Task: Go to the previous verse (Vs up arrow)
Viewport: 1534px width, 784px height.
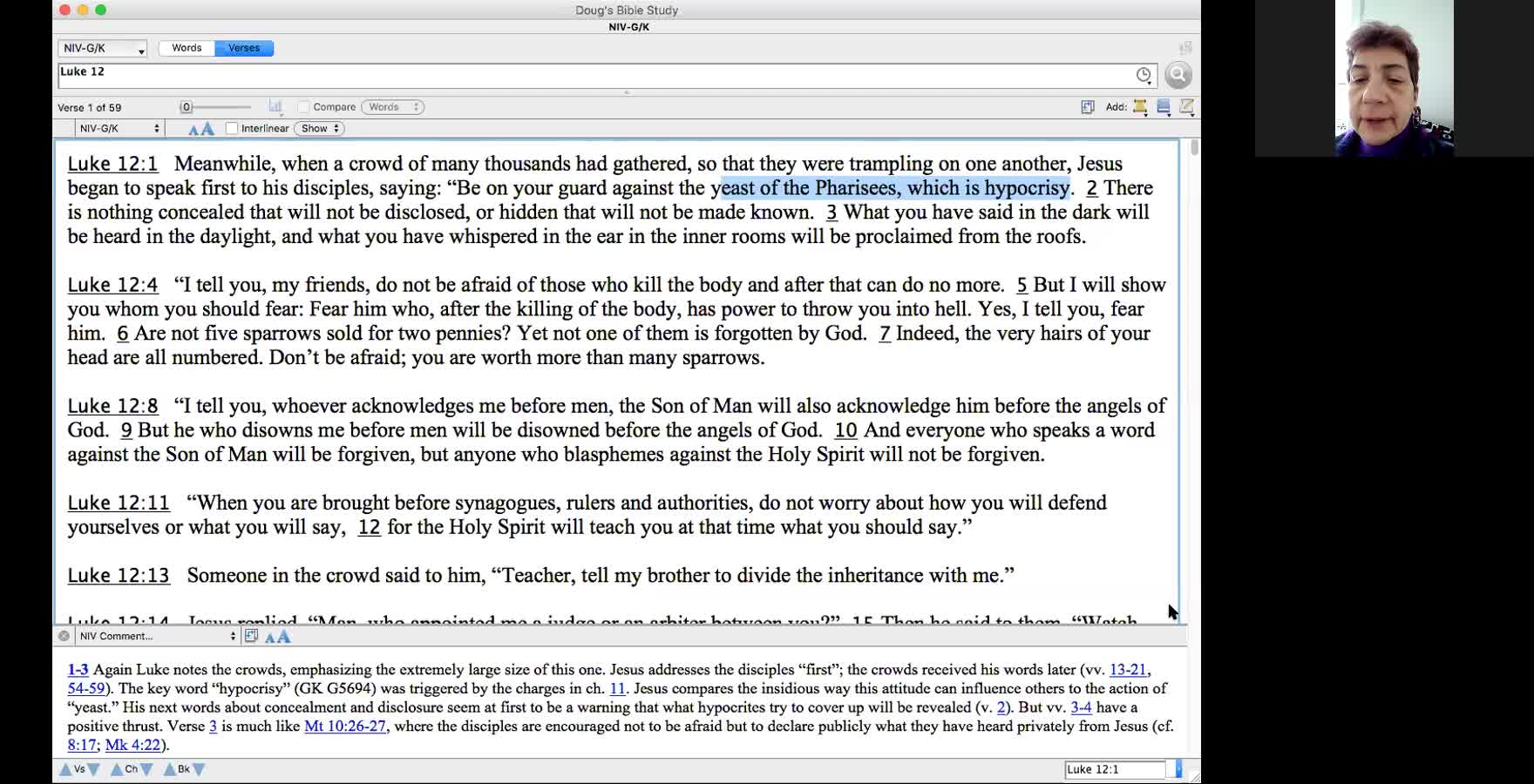Action: tap(65, 769)
